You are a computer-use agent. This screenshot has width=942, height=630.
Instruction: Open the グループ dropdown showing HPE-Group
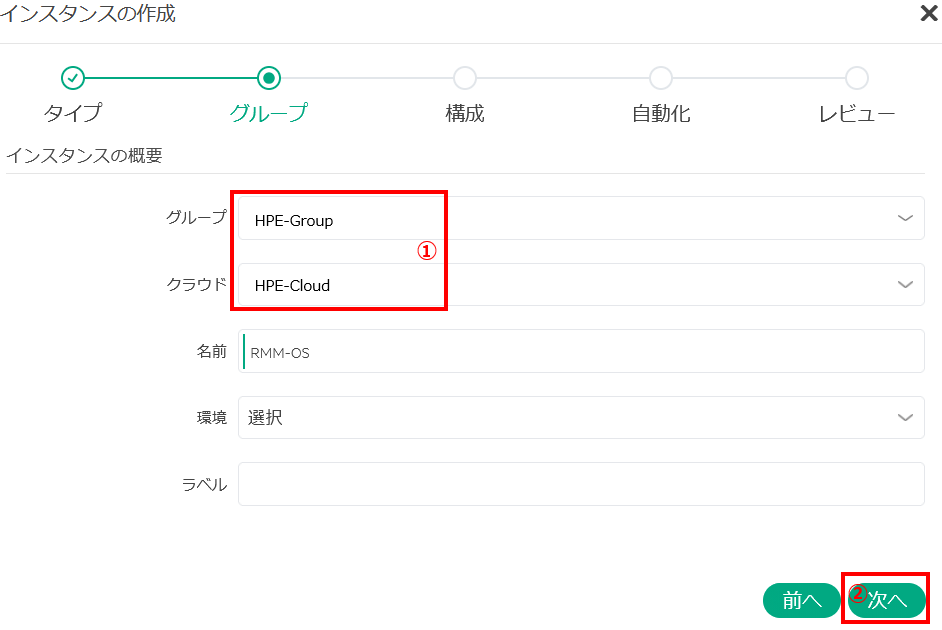tap(581, 218)
